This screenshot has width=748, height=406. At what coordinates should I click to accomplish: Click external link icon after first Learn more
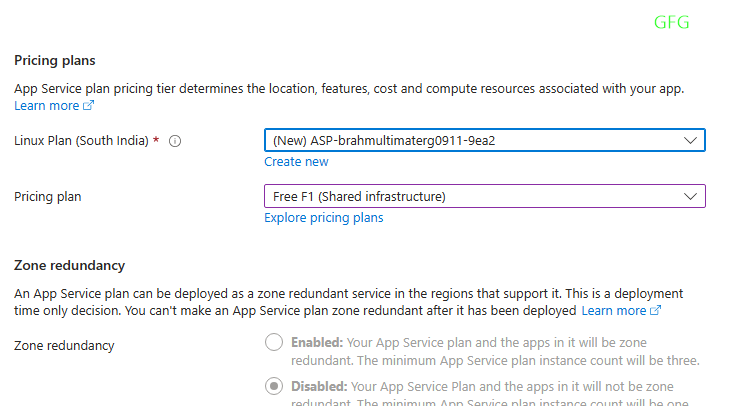point(88,106)
